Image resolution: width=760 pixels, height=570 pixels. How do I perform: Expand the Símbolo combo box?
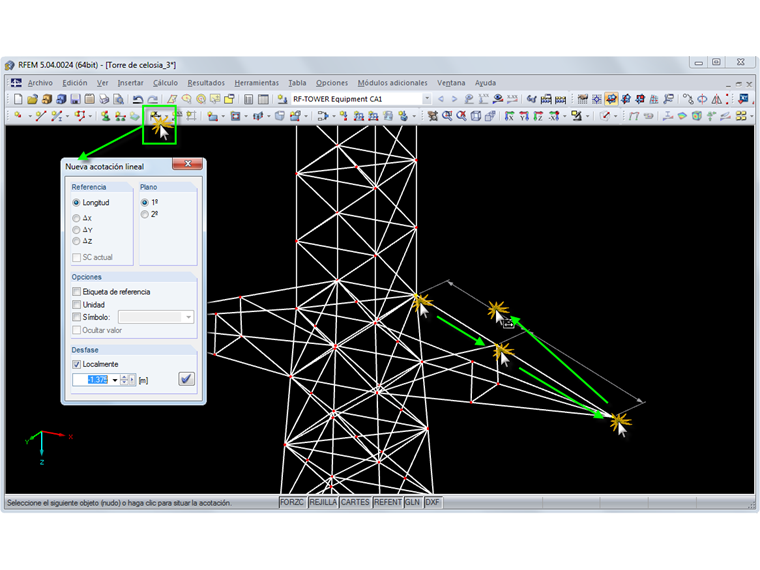click(x=188, y=317)
